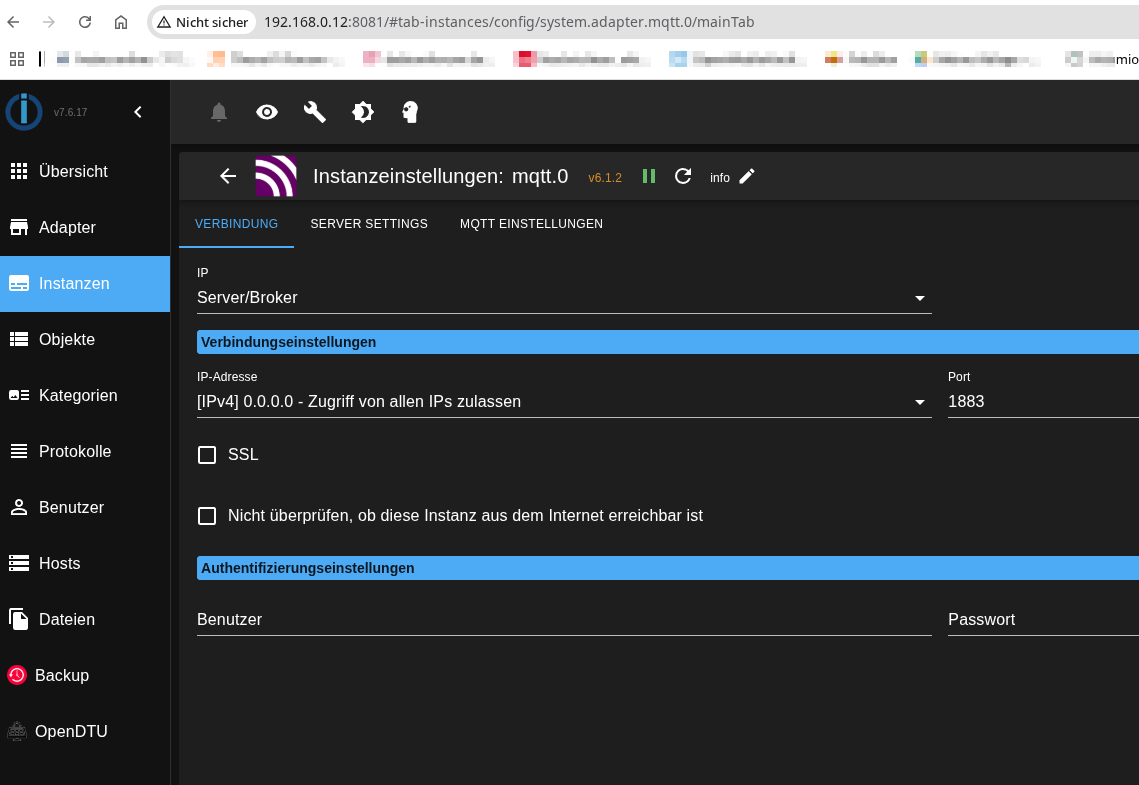Open Dateien in the sidebar
This screenshot has width=1139, height=785.
point(85,619)
